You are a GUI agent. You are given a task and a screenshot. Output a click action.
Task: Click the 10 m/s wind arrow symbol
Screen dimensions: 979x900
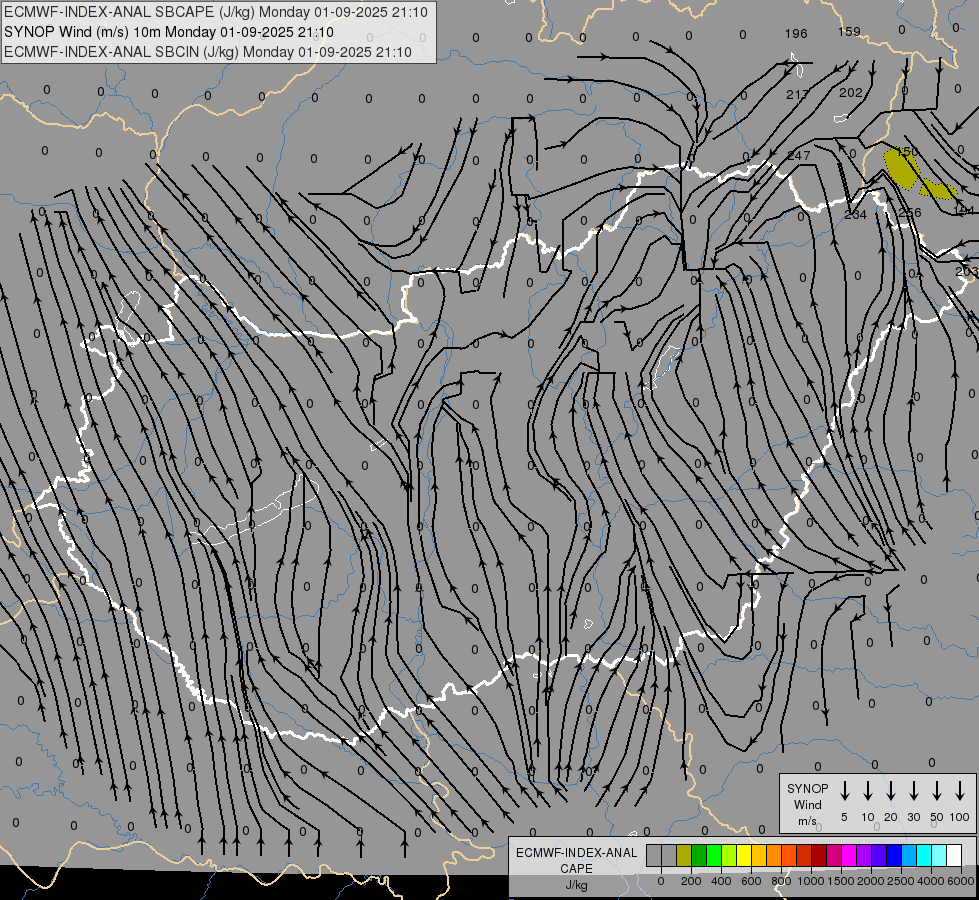pos(868,791)
